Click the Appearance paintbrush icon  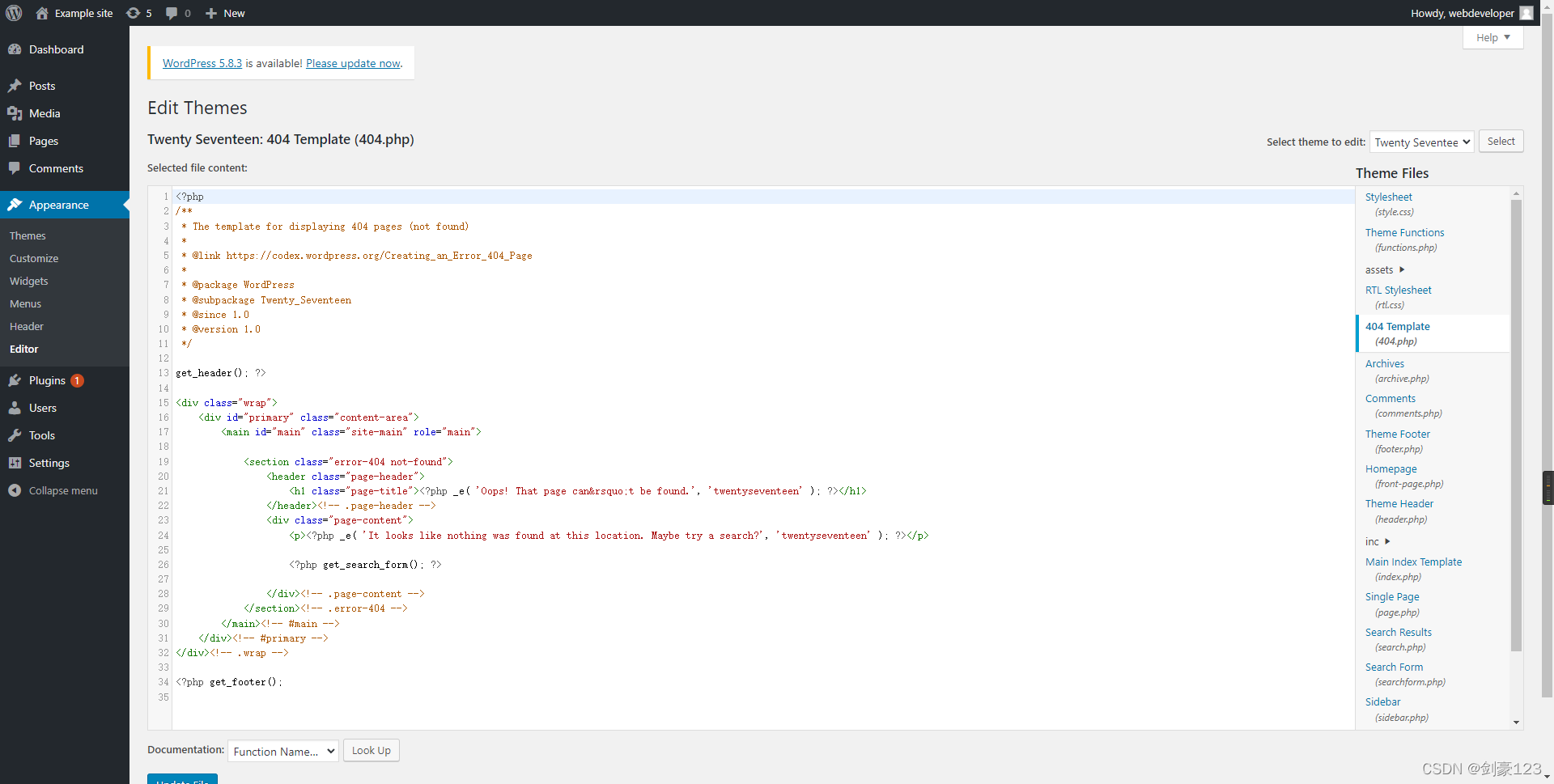coord(15,205)
